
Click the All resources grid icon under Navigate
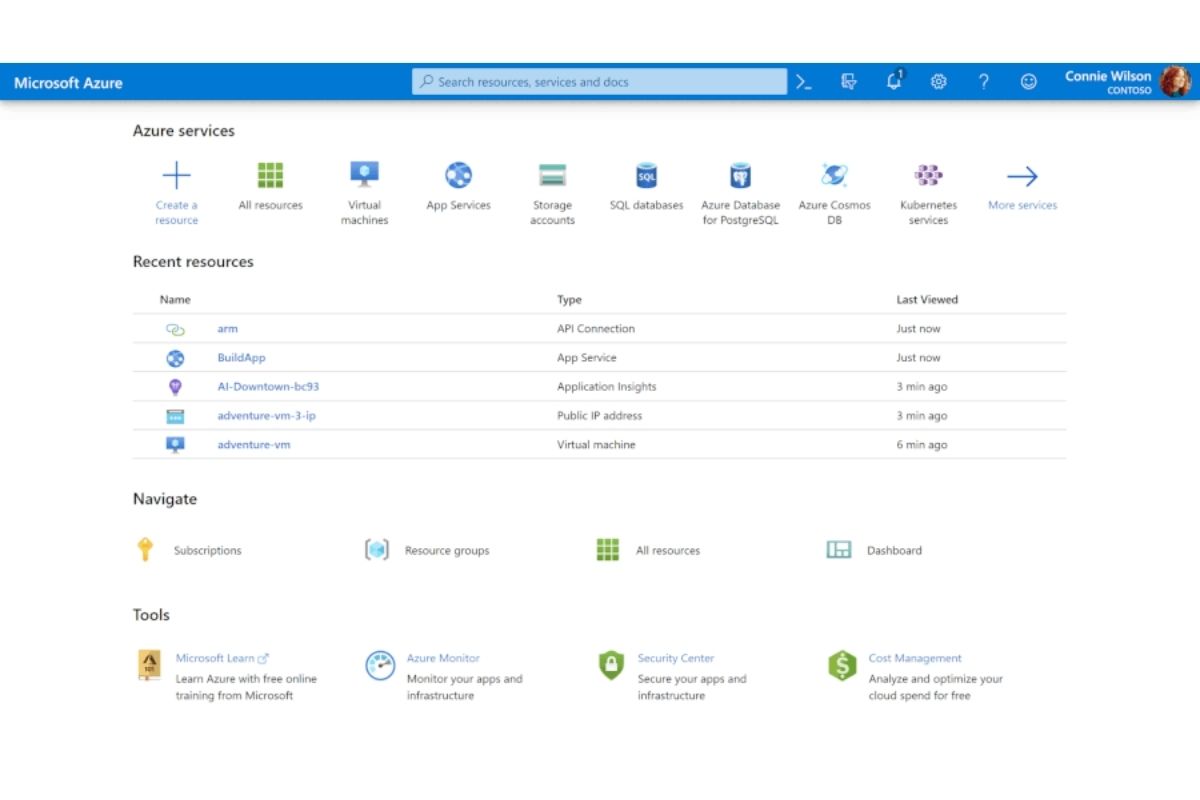point(608,550)
